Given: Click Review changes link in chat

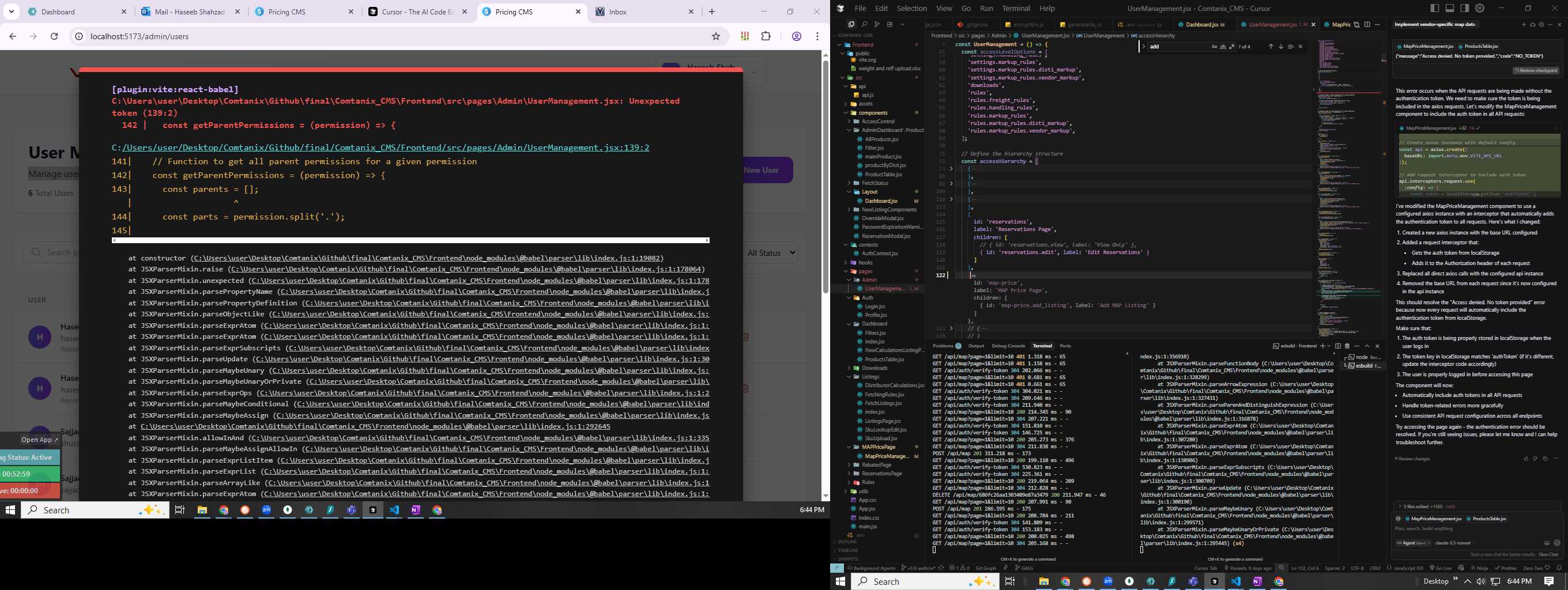Looking at the screenshot, I should 1413,459.
